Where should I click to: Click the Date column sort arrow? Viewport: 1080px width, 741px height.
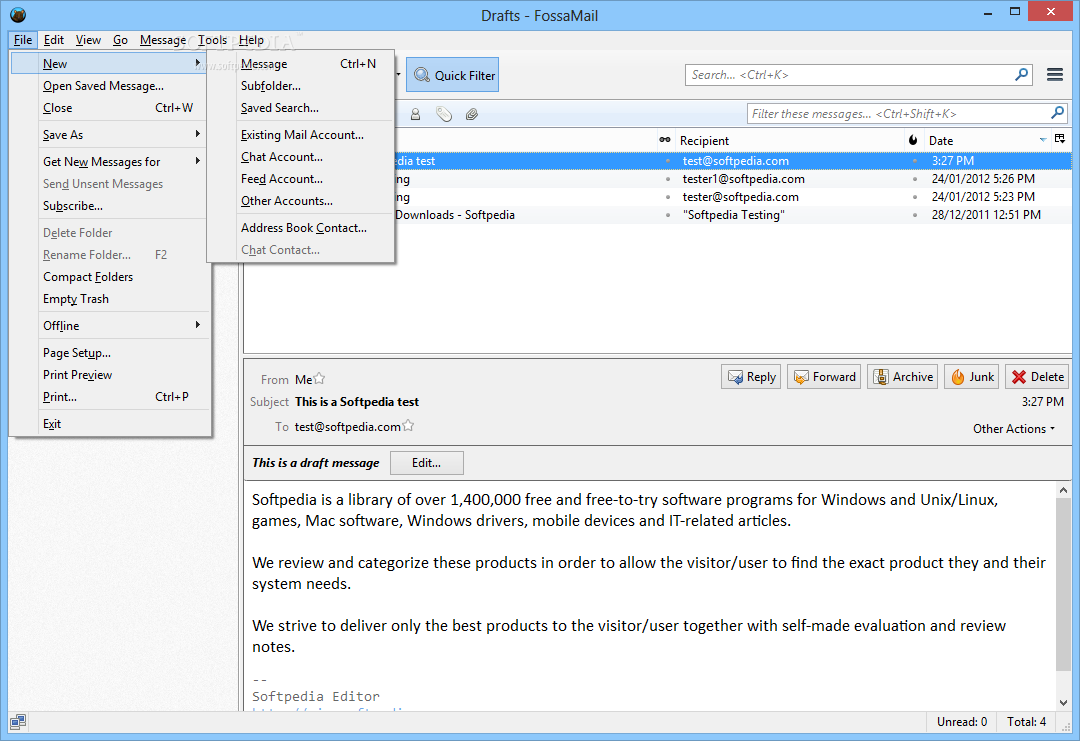click(x=1042, y=140)
